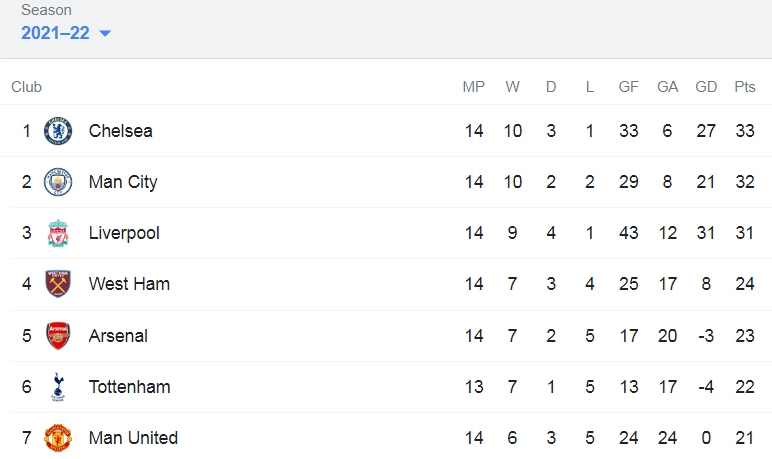The height and width of the screenshot is (459, 772).
Task: Click the Tottenham cockerel crest
Action: click(58, 387)
